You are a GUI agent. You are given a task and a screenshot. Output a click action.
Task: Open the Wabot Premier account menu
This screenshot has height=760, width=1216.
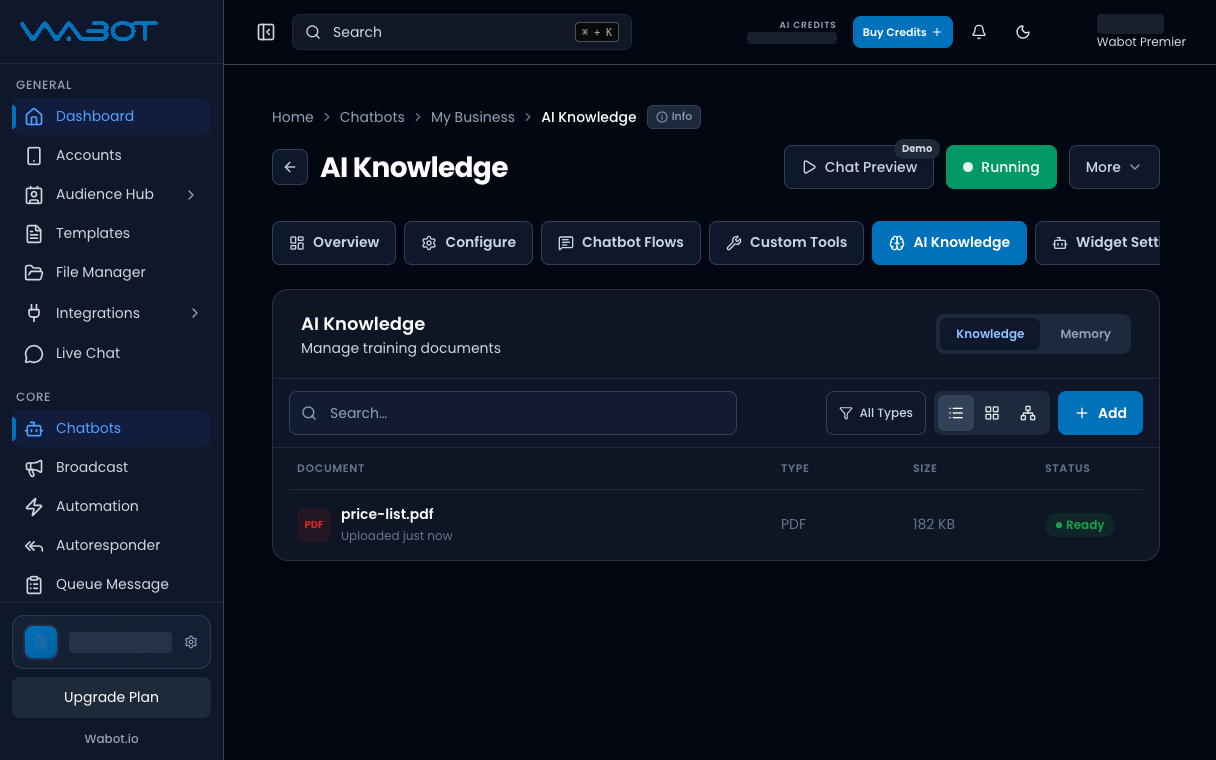coord(1140,32)
